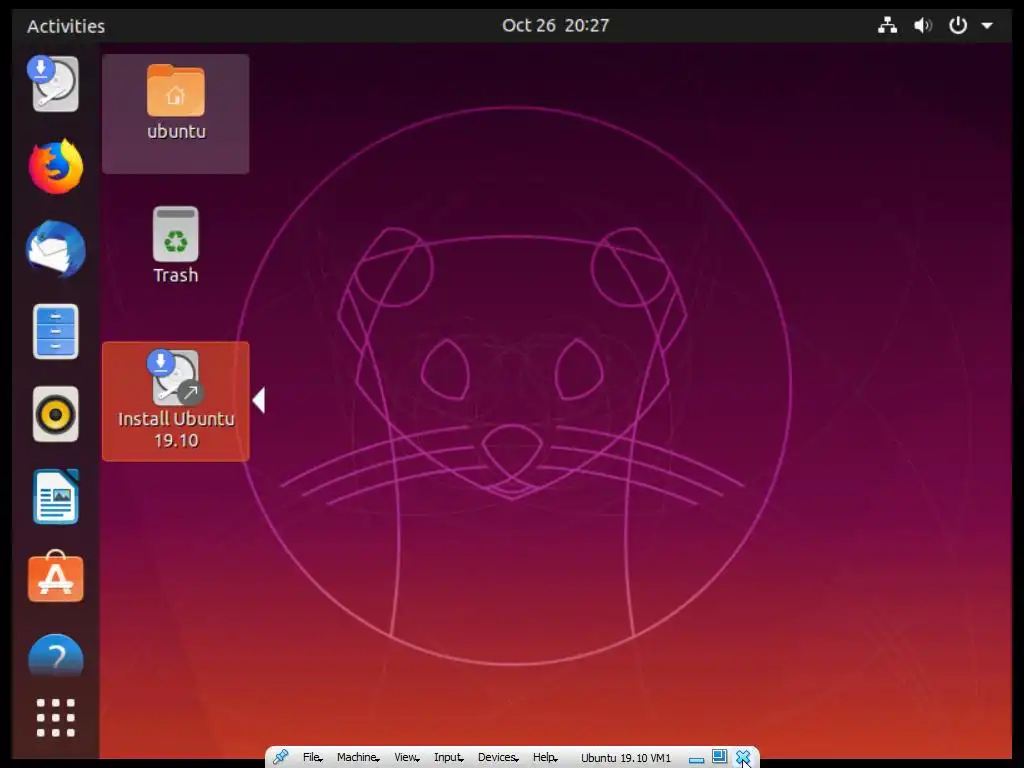The height and width of the screenshot is (768, 1024).
Task: Click the volume icon in top bar
Action: tap(923, 25)
